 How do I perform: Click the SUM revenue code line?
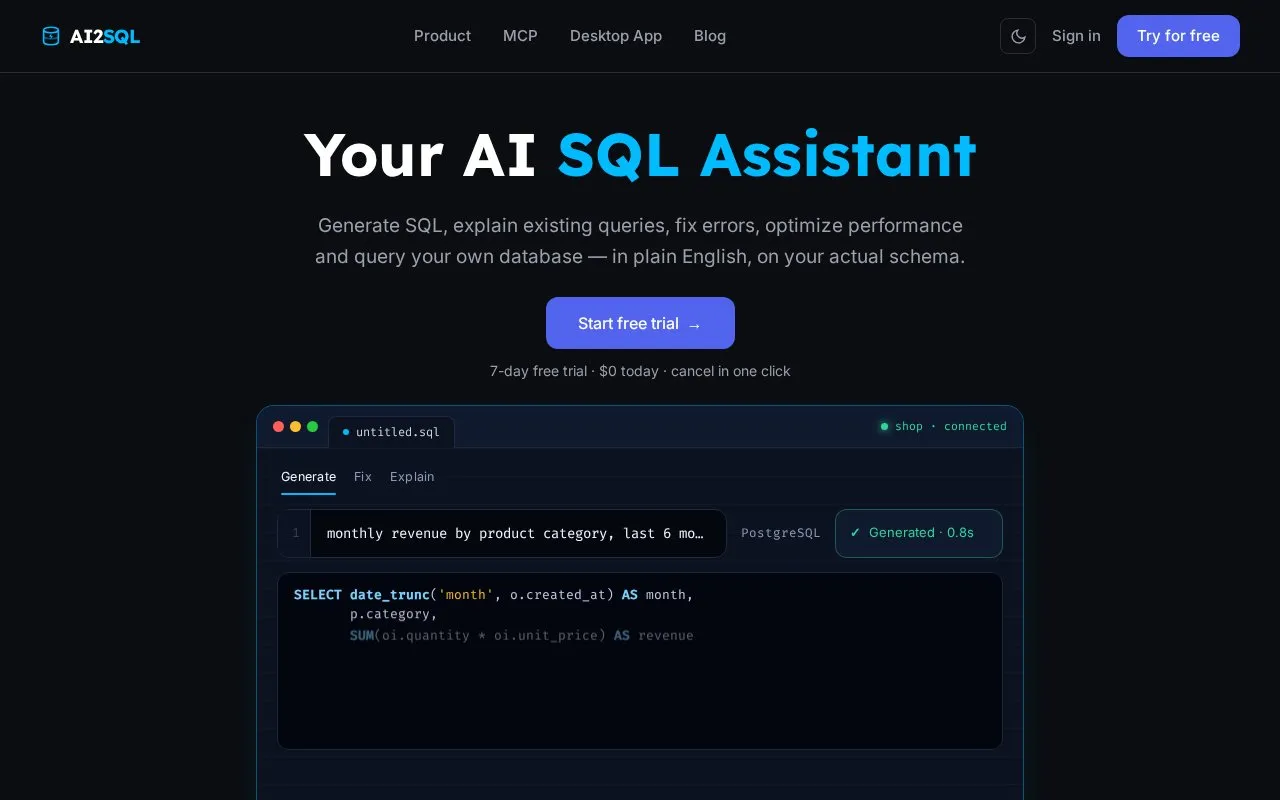pos(521,636)
